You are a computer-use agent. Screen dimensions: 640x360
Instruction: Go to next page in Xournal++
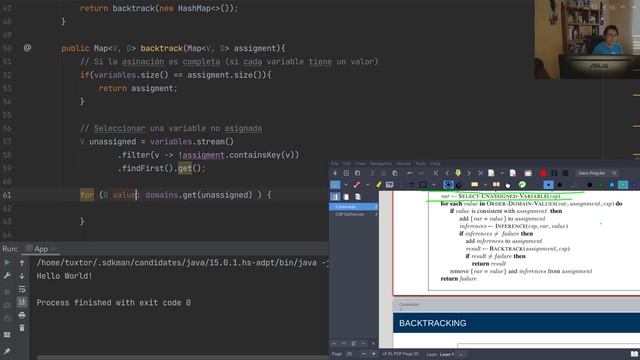(x=469, y=173)
